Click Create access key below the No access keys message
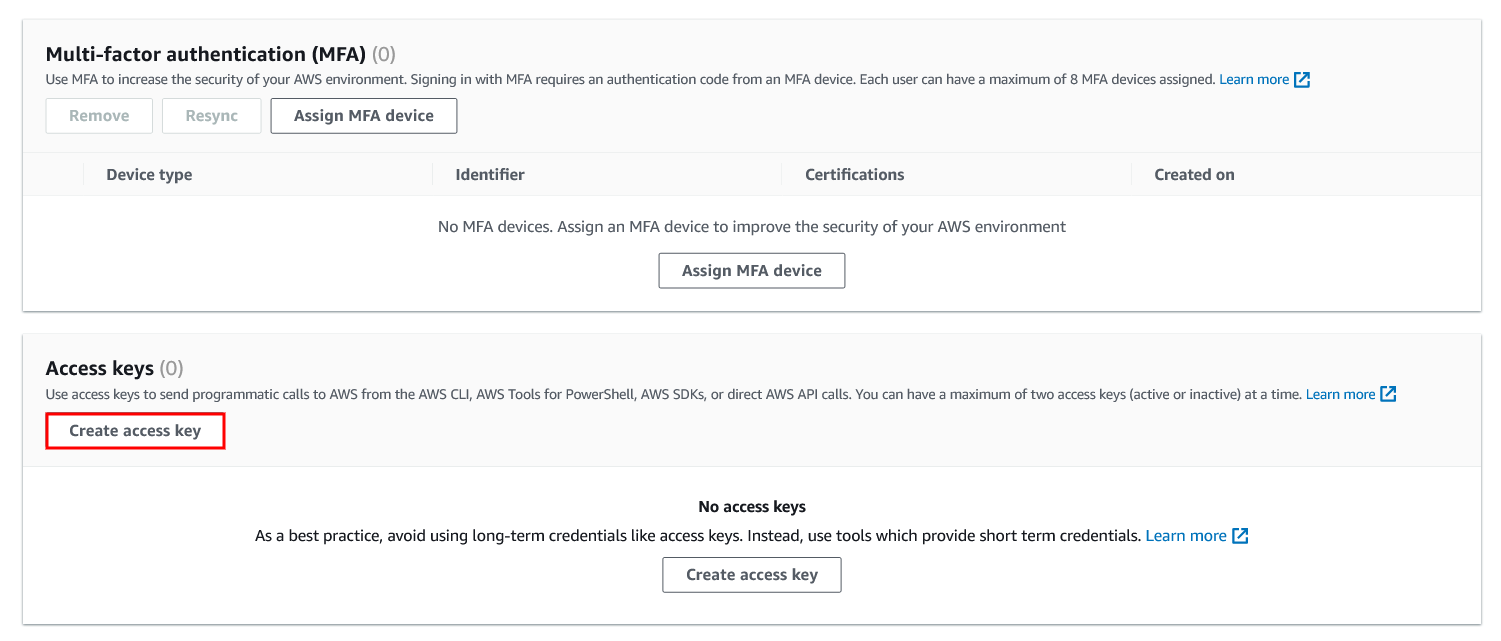This screenshot has height=641, width=1501. coord(752,575)
